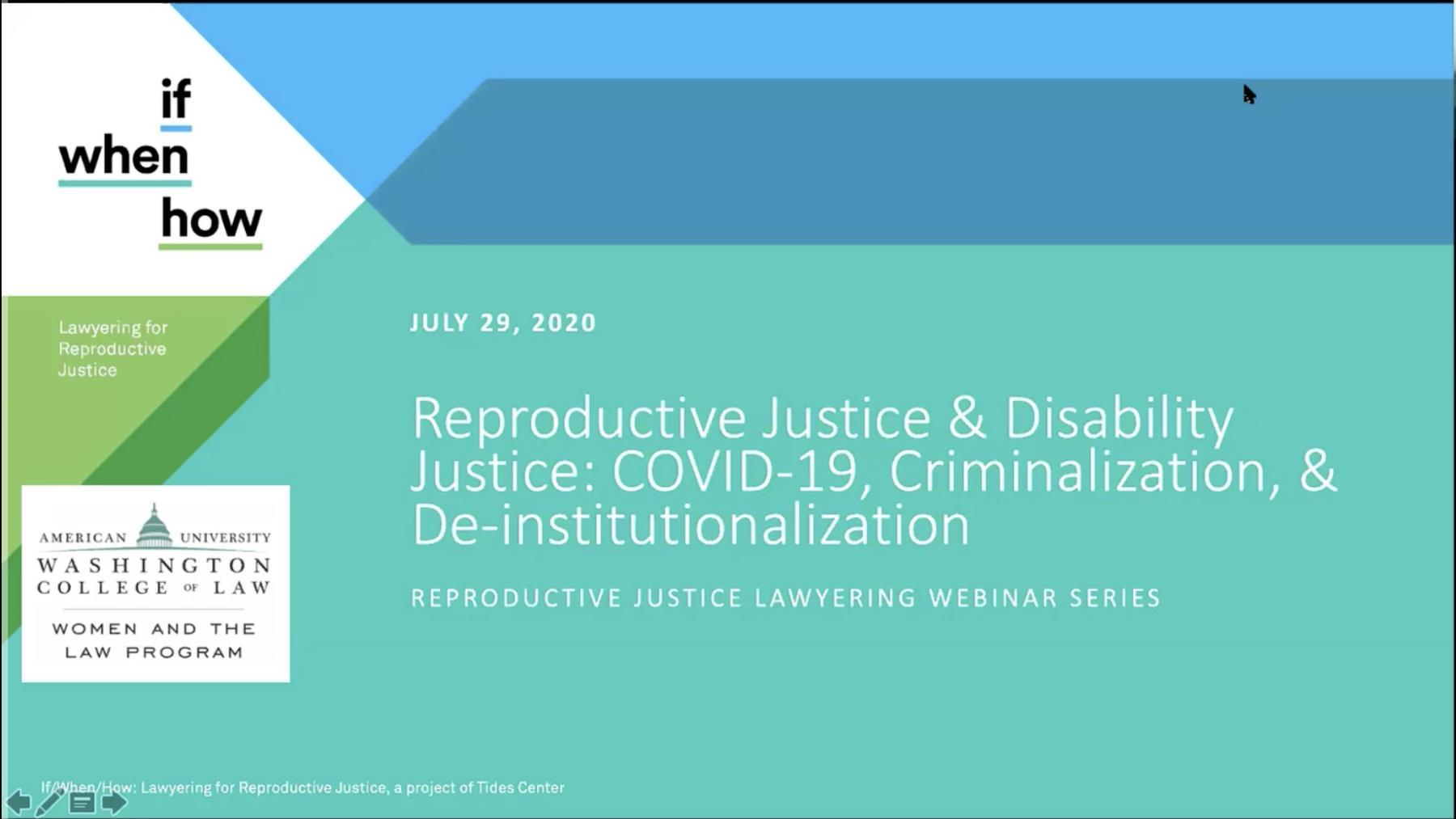Click the Tides Center footer text
Screen dimensions: 1456x819
303,787
